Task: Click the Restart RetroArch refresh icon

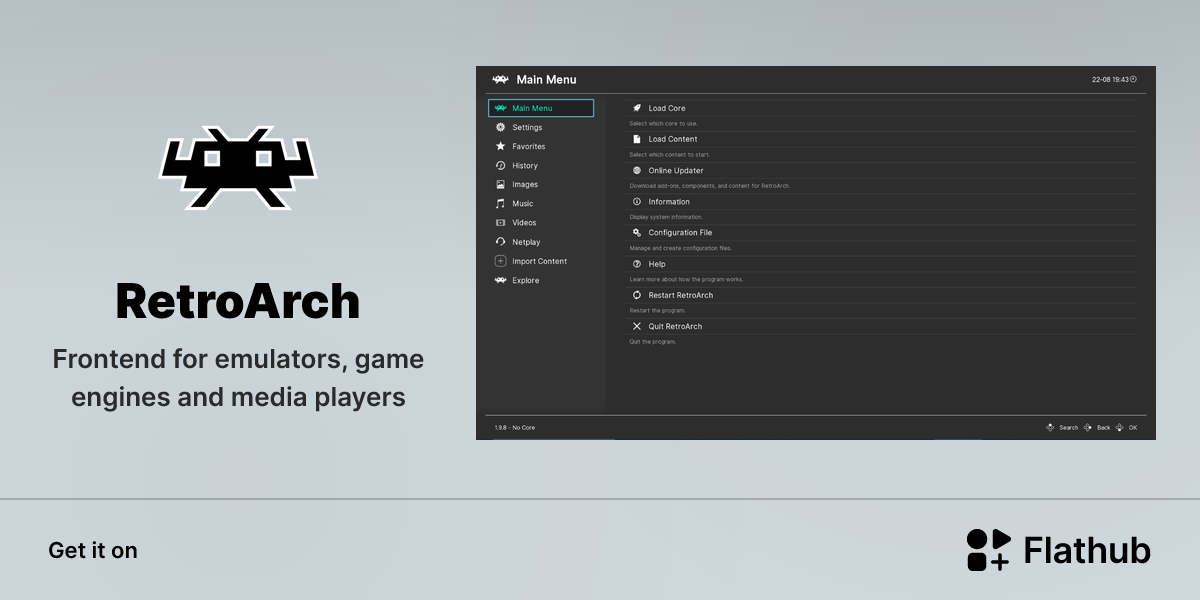Action: pyautogui.click(x=637, y=295)
